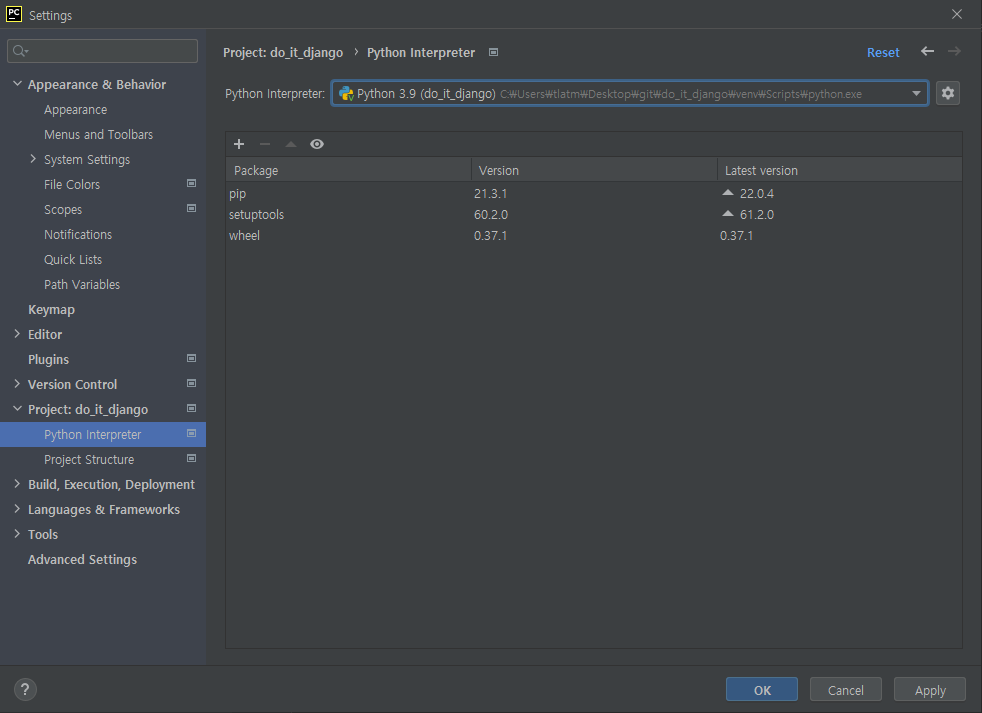The image size is (982, 713).
Task: Click project-level icon next to Scopes
Action: click(x=192, y=209)
